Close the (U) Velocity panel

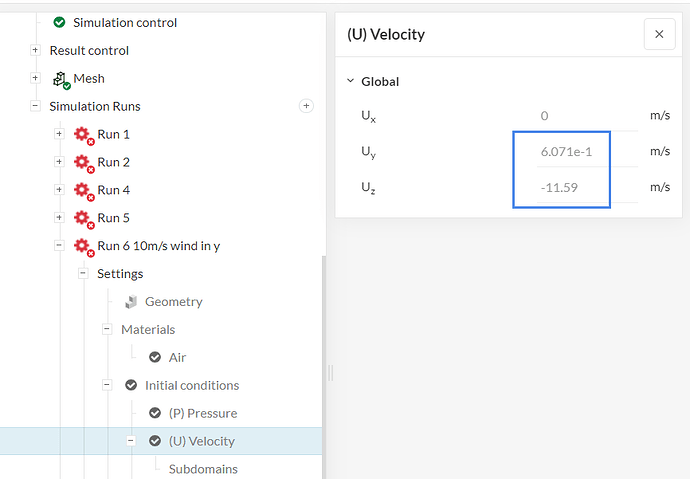[659, 34]
